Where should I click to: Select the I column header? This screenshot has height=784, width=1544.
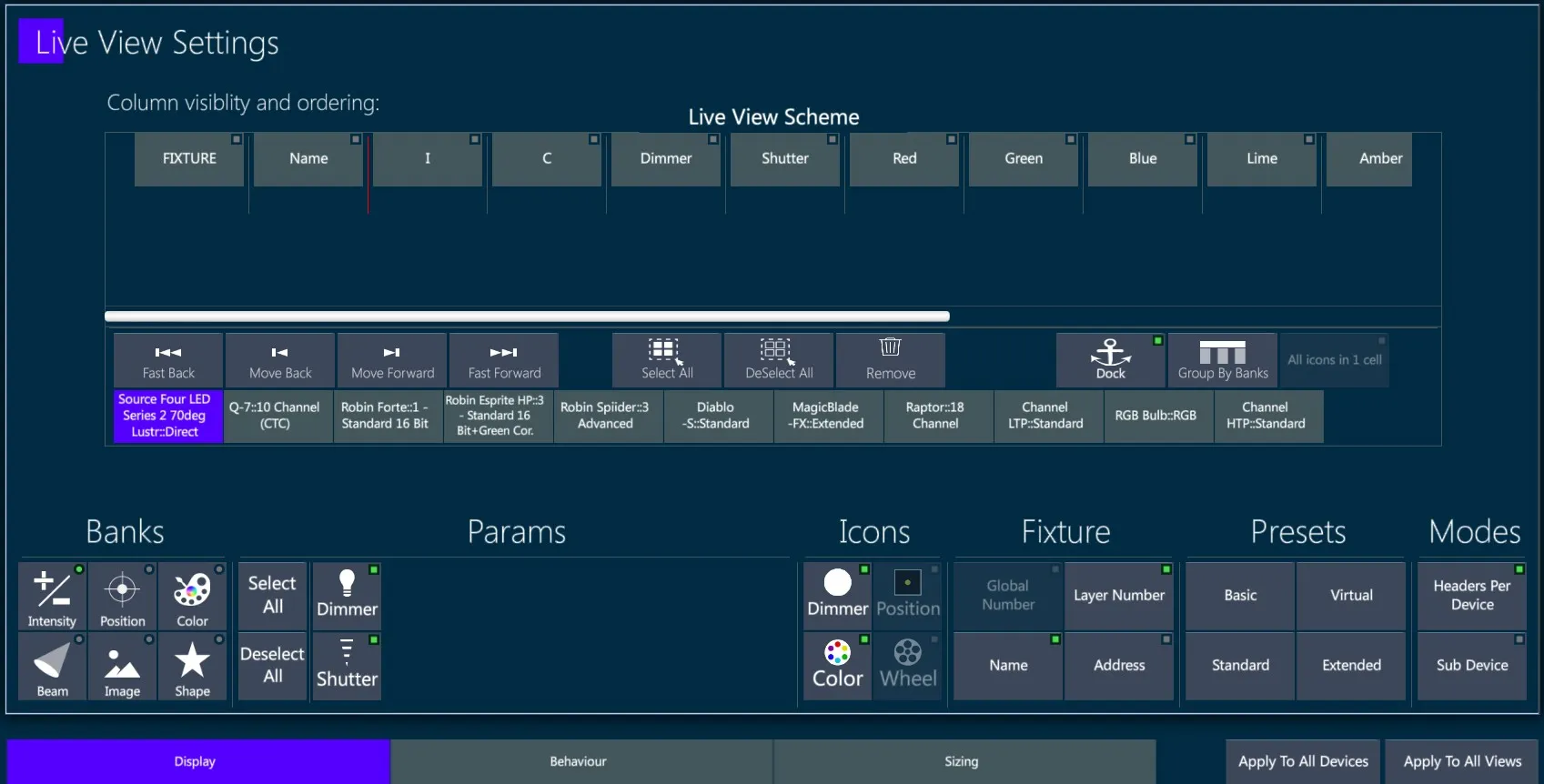tap(428, 159)
